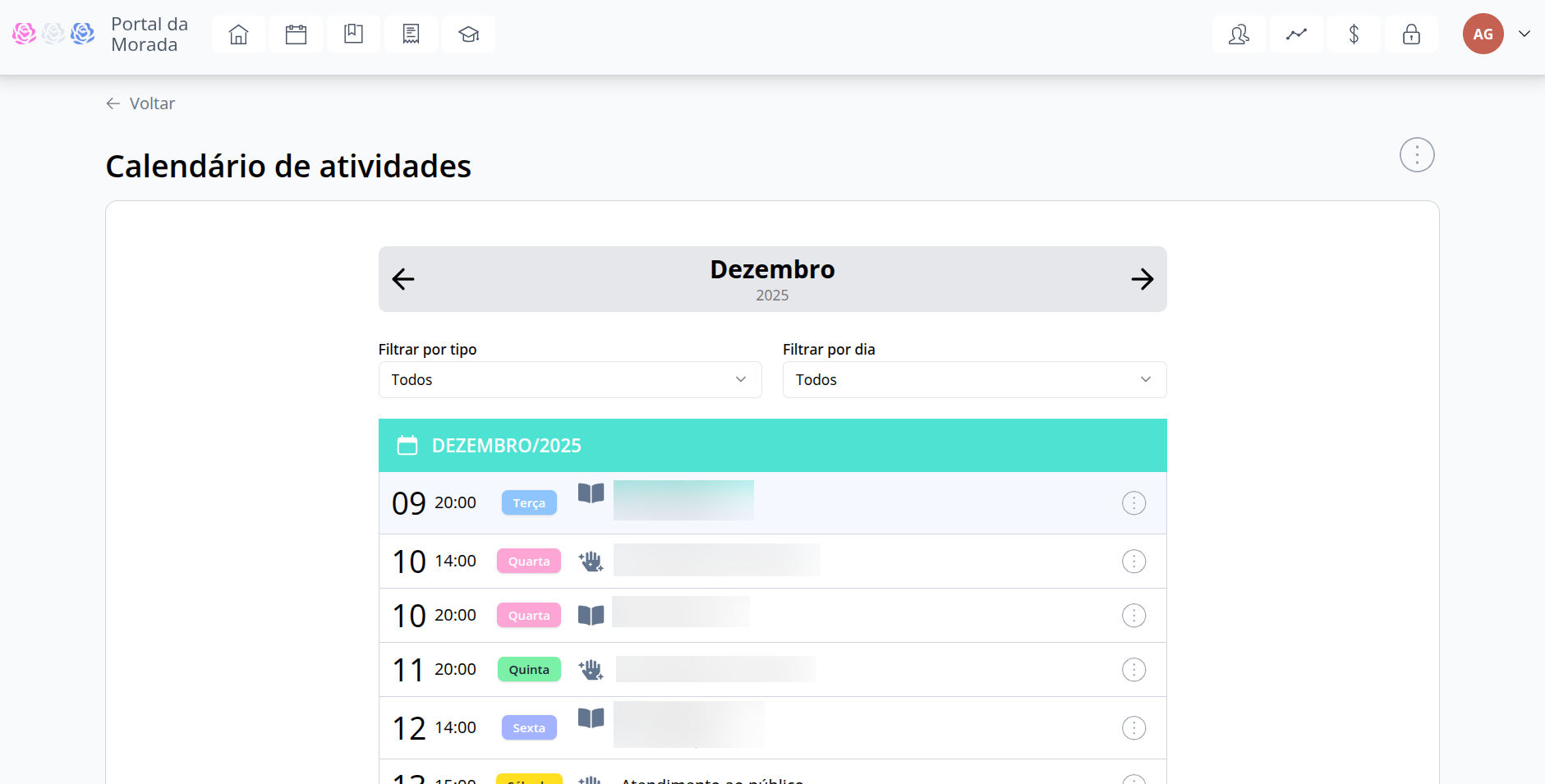Open the users icon in top bar
Image resolution: width=1545 pixels, height=784 pixels.
1239,34
